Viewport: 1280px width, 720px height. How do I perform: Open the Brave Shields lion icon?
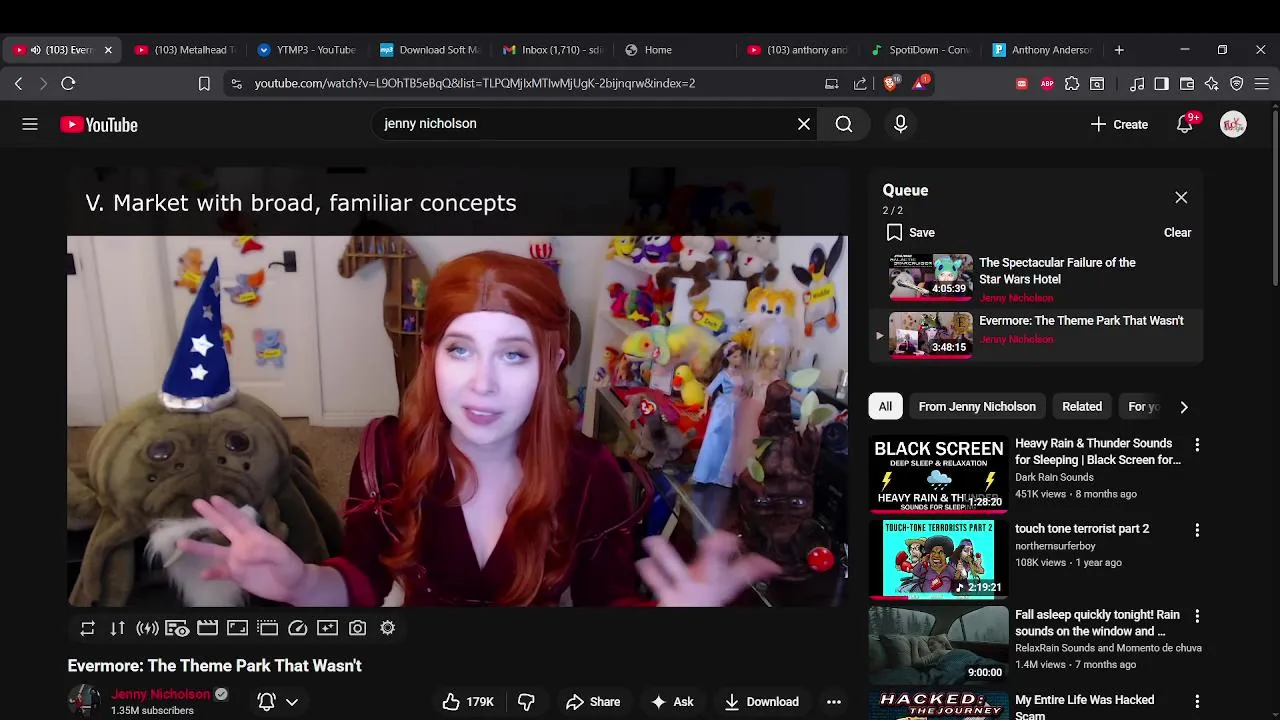tap(890, 84)
